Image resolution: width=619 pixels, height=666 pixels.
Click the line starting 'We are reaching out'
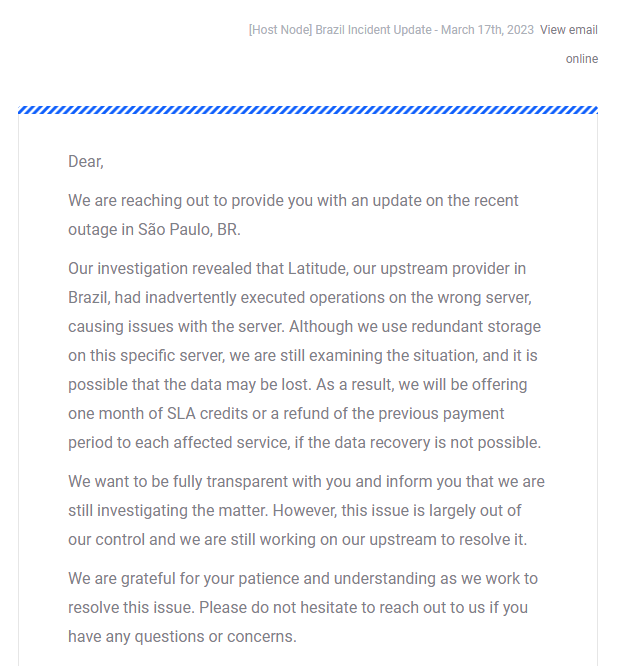click(x=293, y=201)
